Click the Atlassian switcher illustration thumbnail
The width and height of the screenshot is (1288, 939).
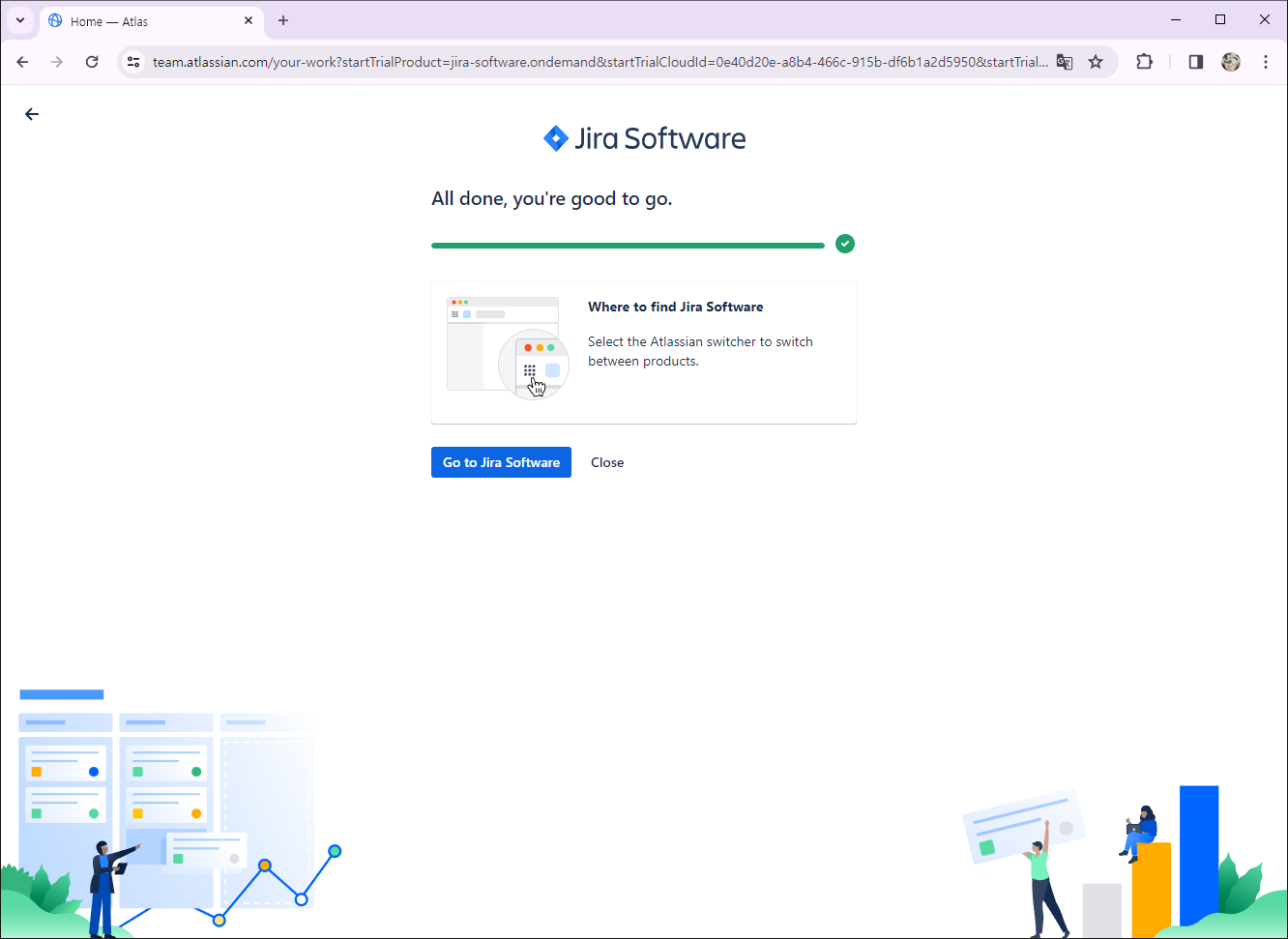pyautogui.click(x=508, y=348)
